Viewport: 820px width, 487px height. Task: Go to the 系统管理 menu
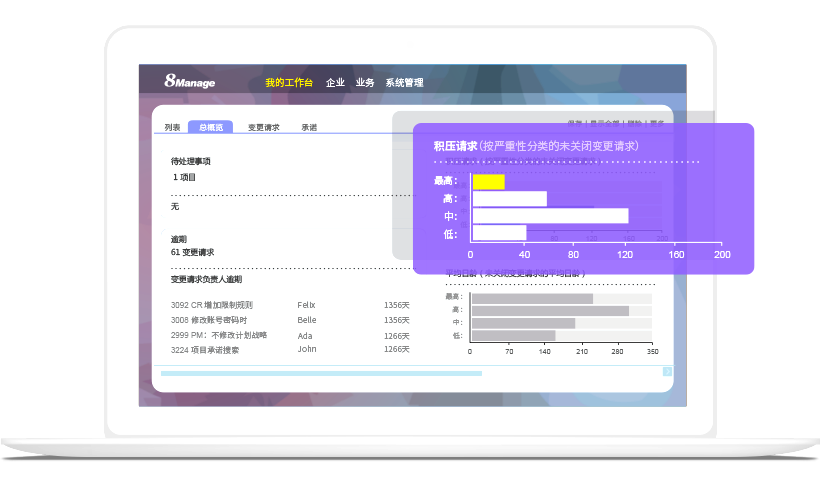(x=404, y=83)
